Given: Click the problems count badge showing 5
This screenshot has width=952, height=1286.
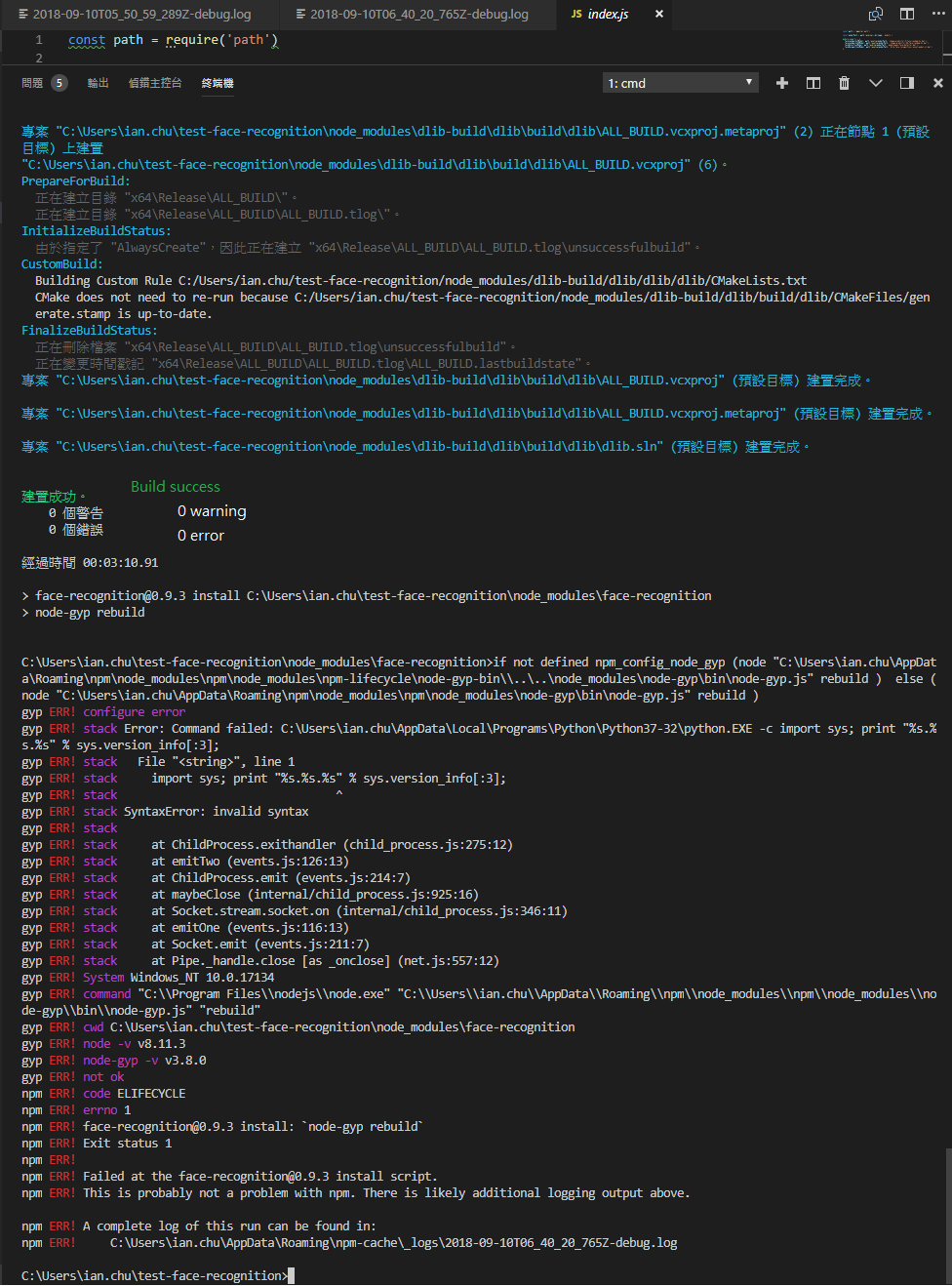Looking at the screenshot, I should [59, 83].
